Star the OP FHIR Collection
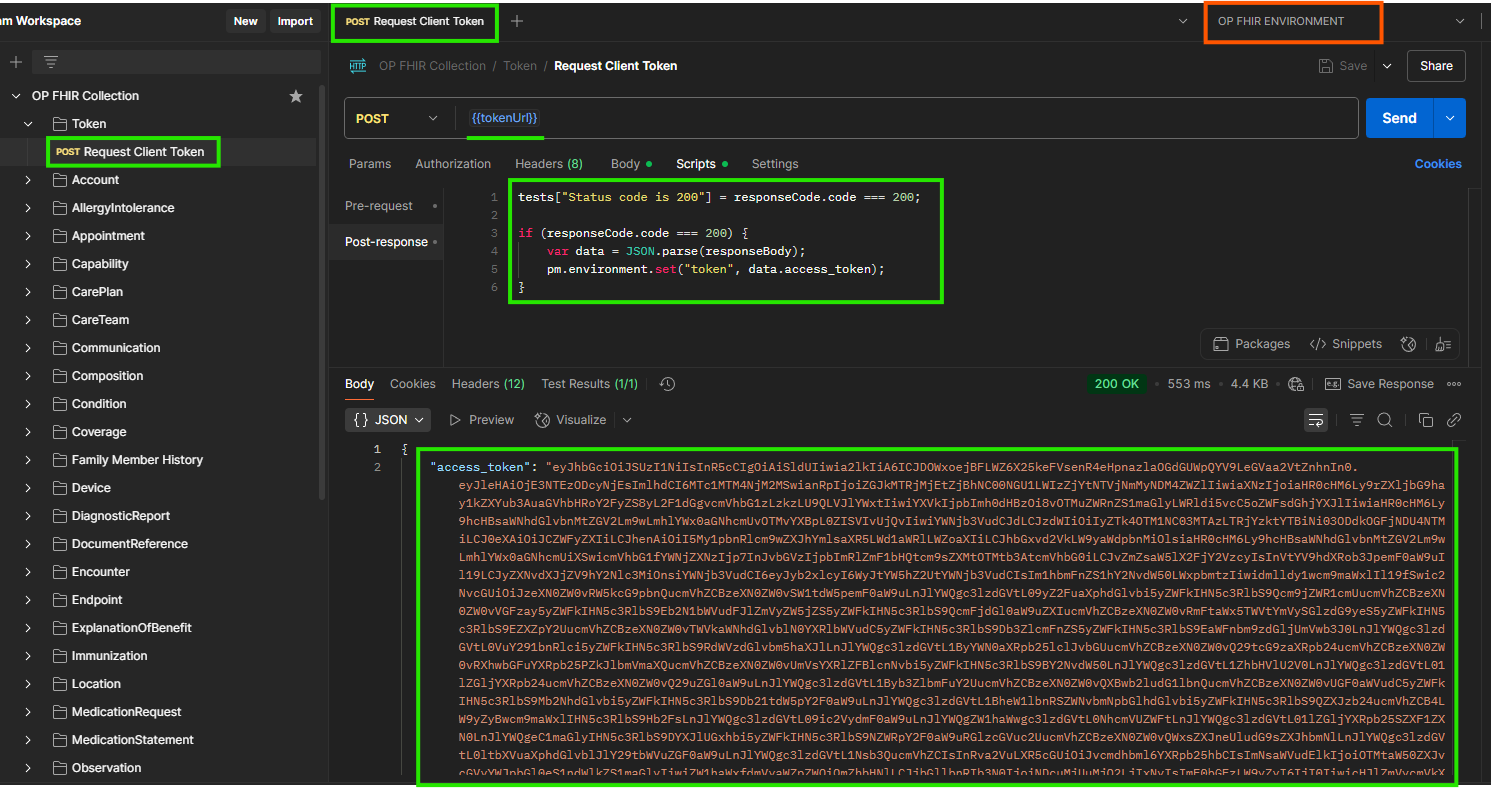1491x788 pixels. [296, 96]
